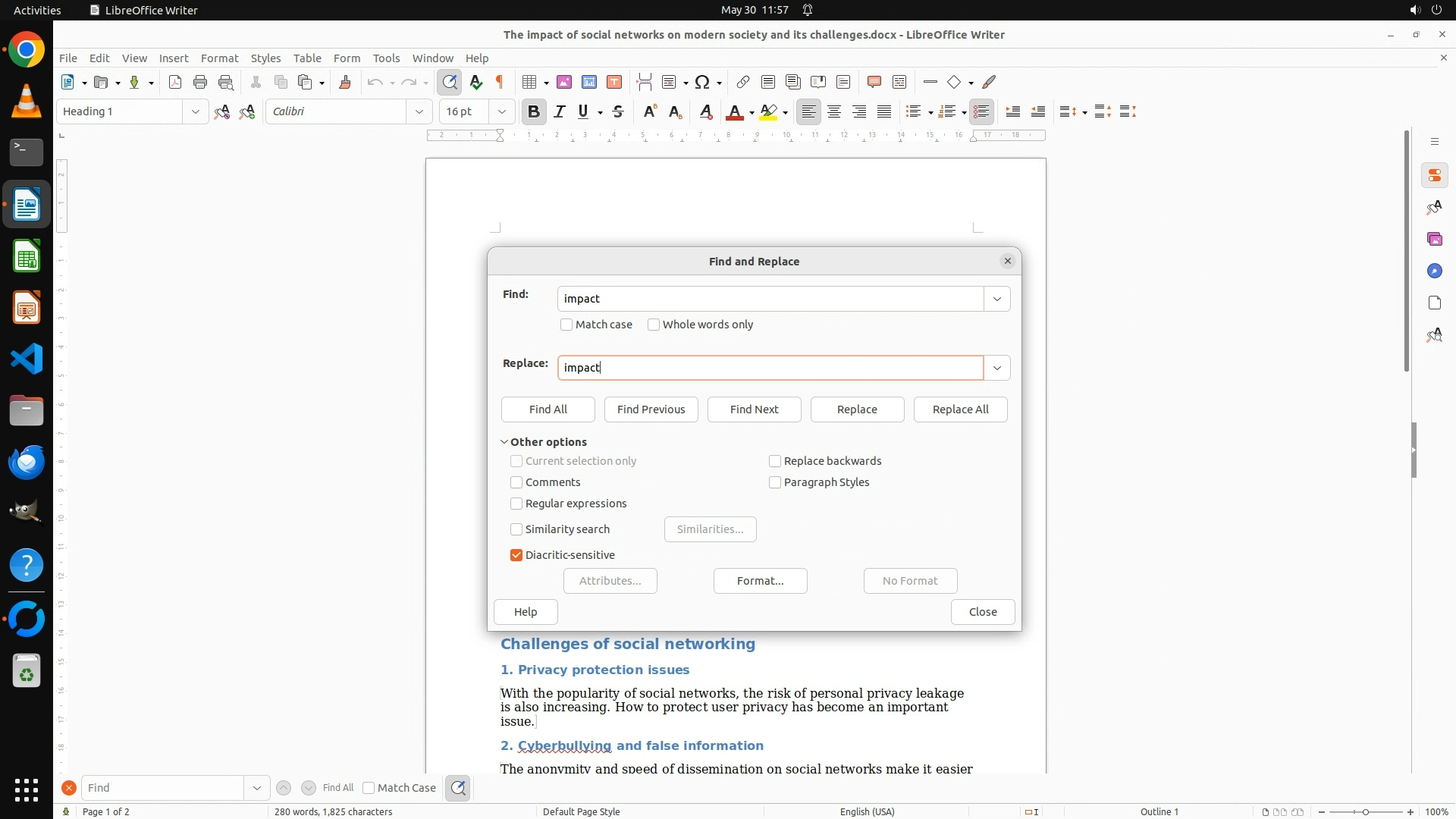The height and width of the screenshot is (819, 1456).
Task: Uncheck the Diacritic-sensitive checkbox
Action: click(x=516, y=555)
